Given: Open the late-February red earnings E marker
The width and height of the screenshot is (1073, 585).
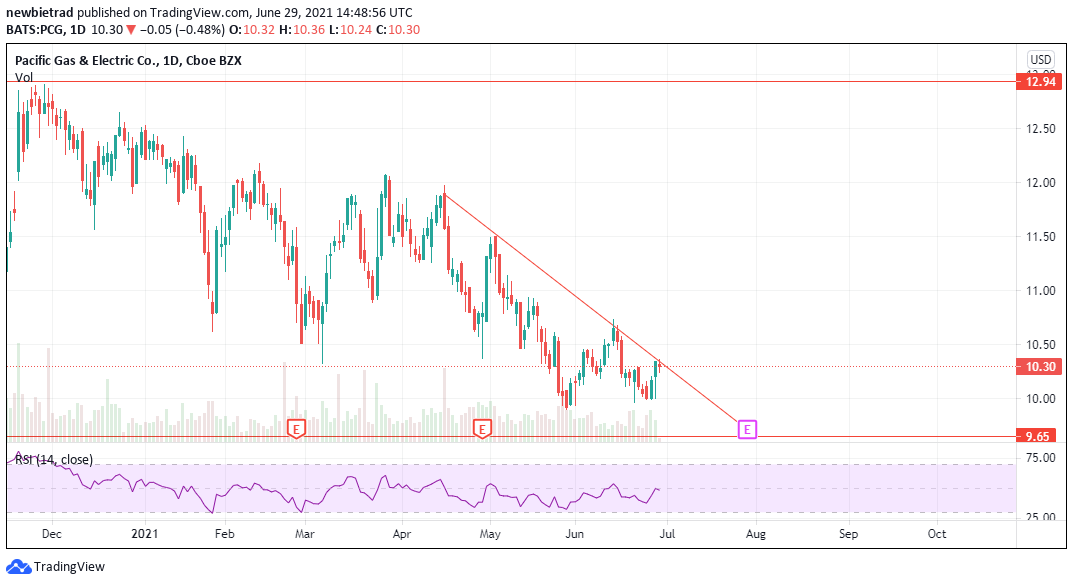Looking at the screenshot, I should pyautogui.click(x=296, y=429).
